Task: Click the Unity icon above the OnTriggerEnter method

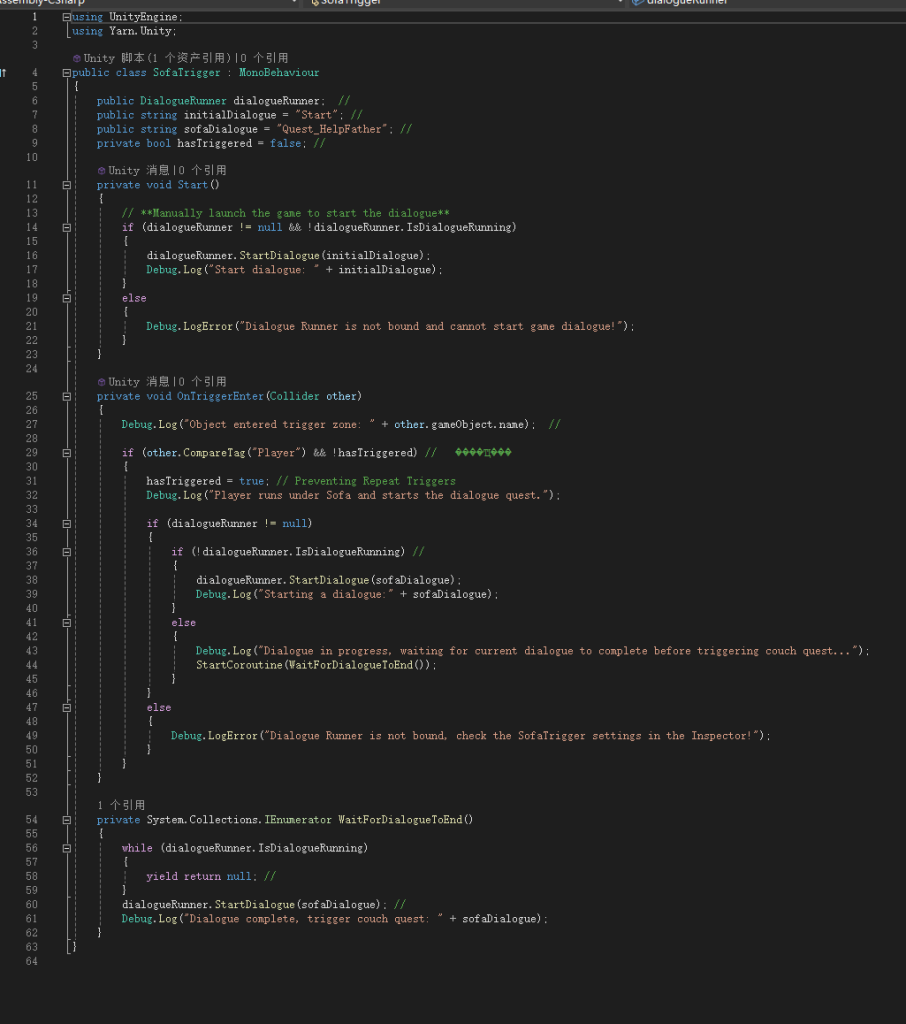Action: [101, 382]
